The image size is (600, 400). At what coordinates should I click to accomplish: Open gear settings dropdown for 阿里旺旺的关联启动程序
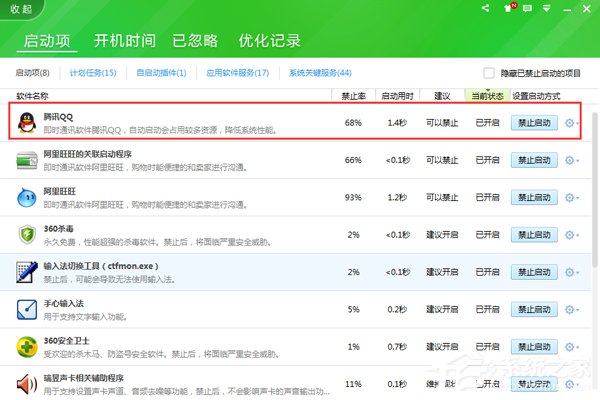572,160
